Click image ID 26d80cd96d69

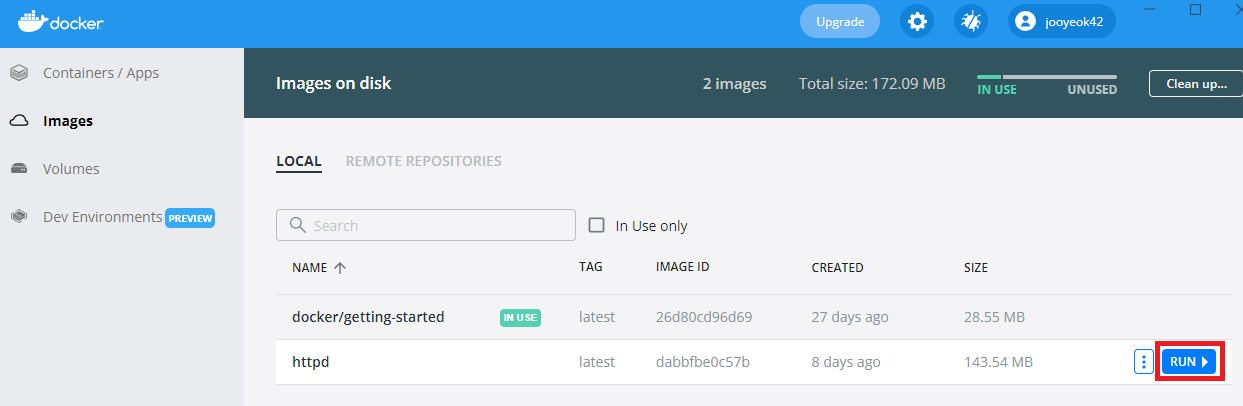coord(704,317)
